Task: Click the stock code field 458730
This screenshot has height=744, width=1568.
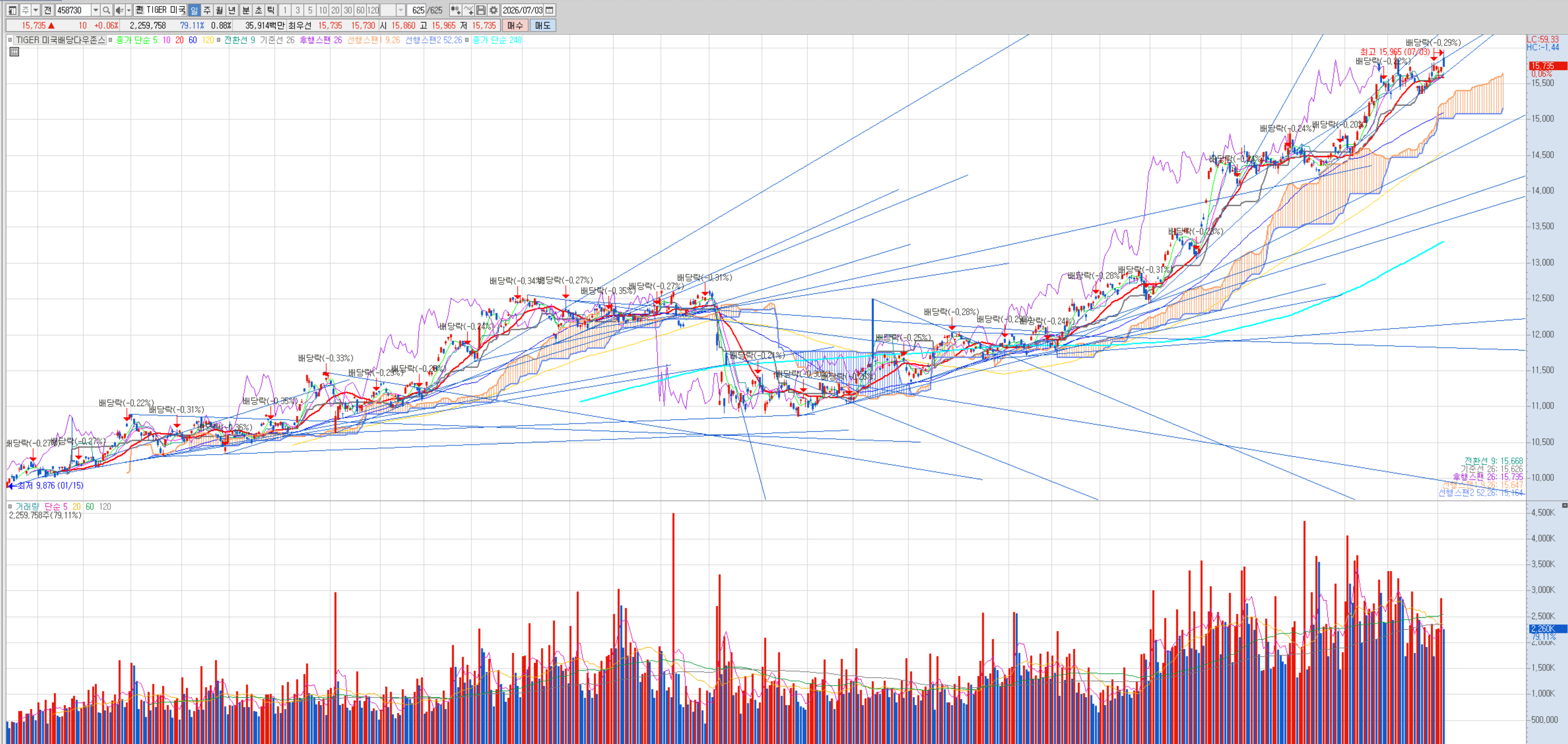Action: [73, 11]
